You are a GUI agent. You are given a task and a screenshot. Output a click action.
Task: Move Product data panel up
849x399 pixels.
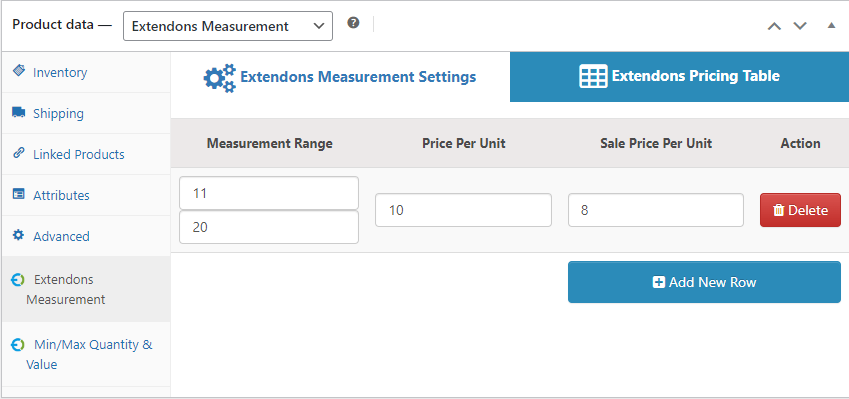pos(774,25)
